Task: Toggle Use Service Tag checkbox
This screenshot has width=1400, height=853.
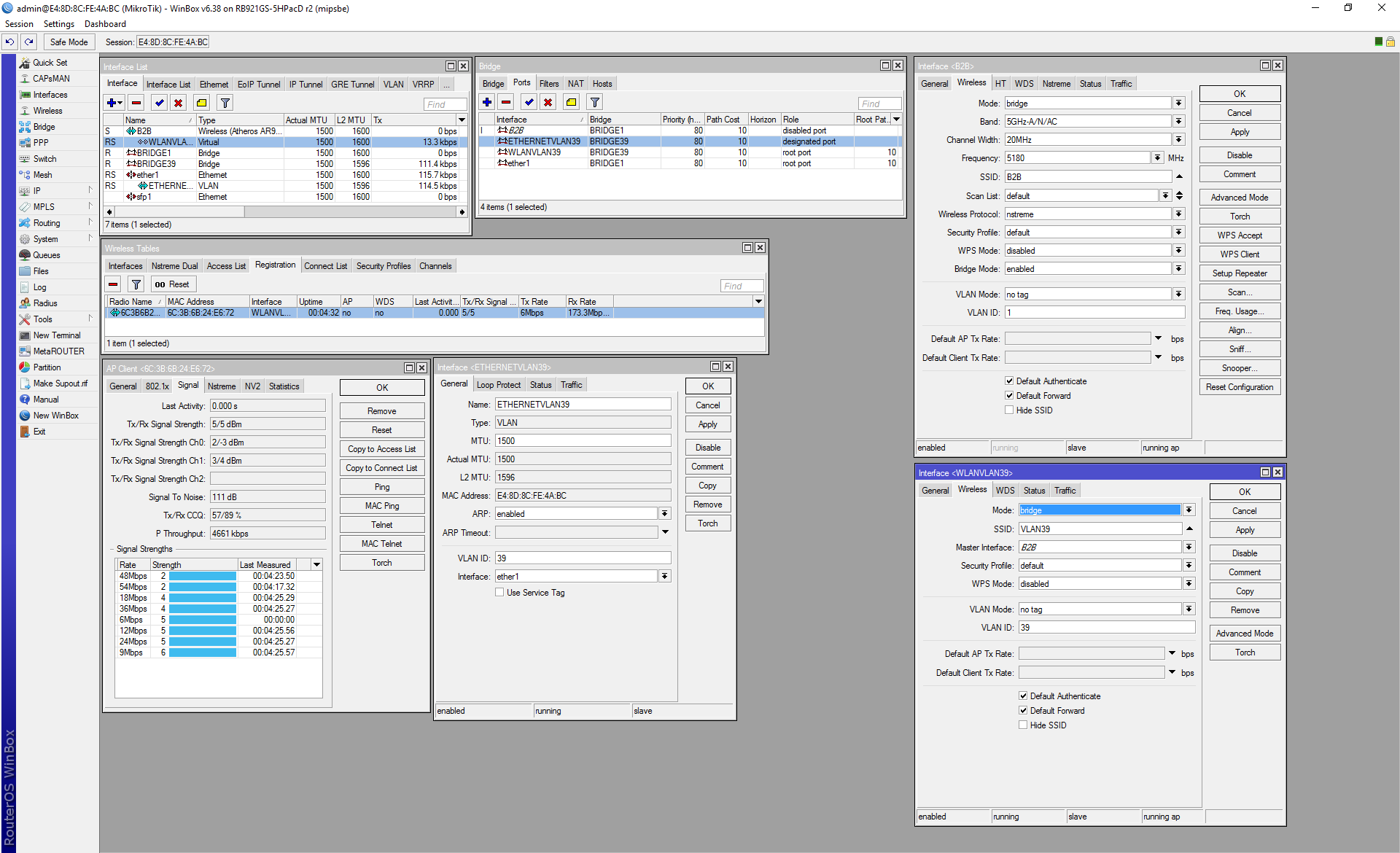Action: (x=499, y=593)
